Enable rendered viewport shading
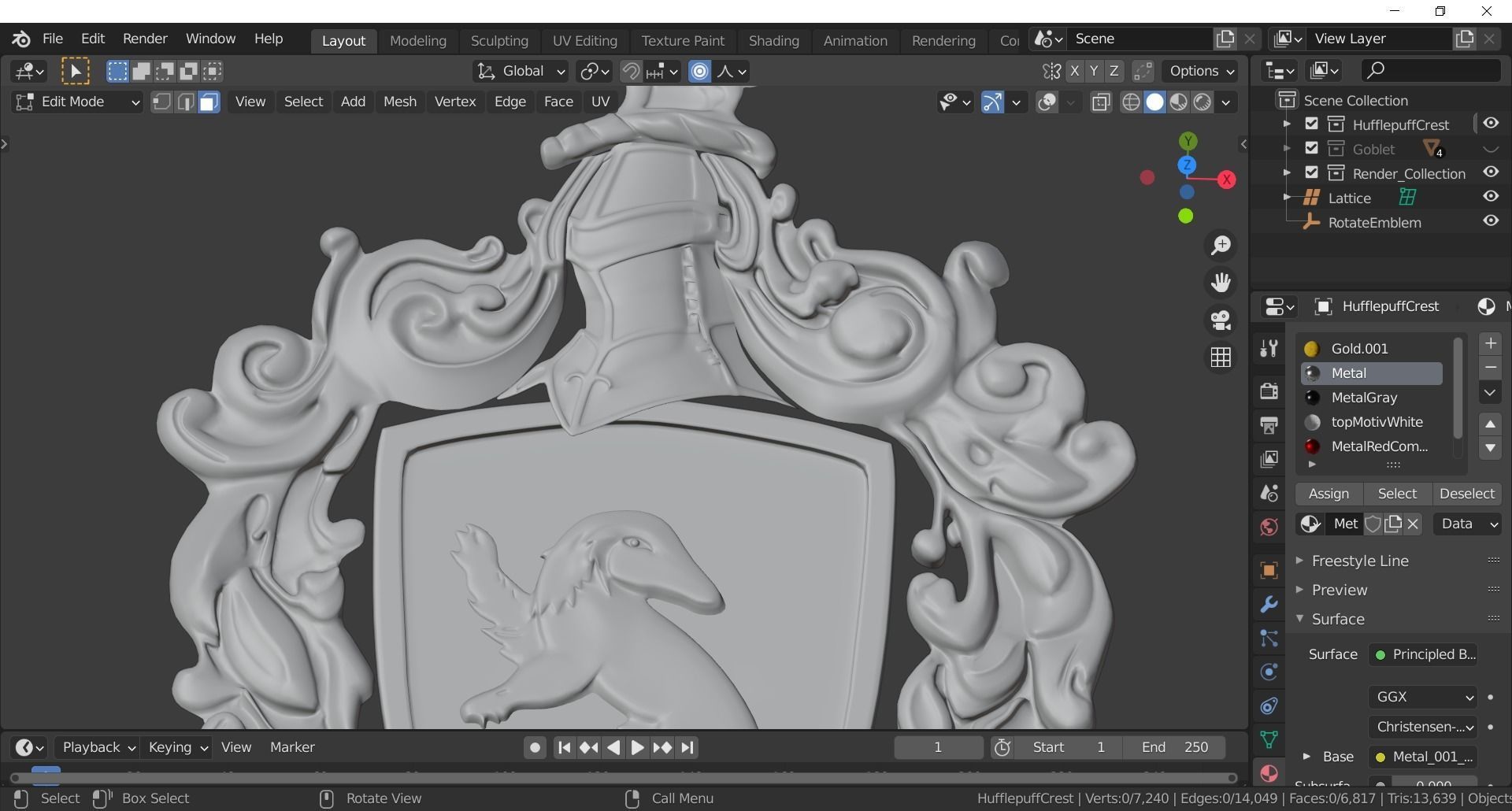 click(x=1202, y=102)
